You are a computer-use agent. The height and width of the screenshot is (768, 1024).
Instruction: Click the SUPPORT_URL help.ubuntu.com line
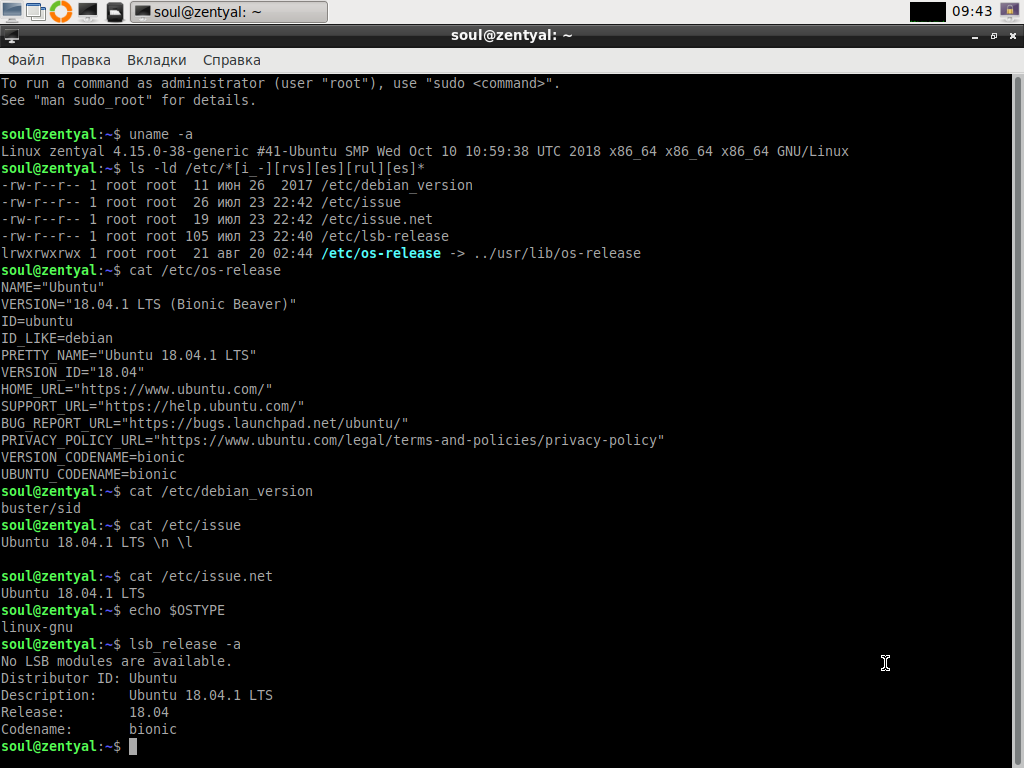point(153,406)
